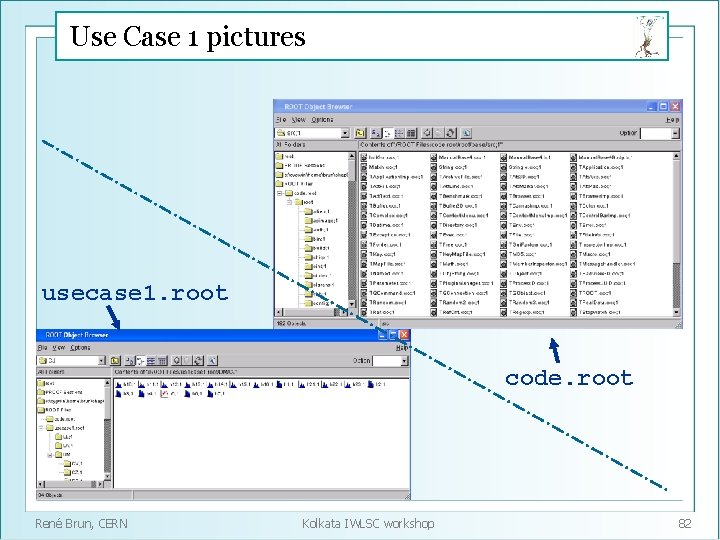Open View menu in usecase1.root browser

coord(58,348)
